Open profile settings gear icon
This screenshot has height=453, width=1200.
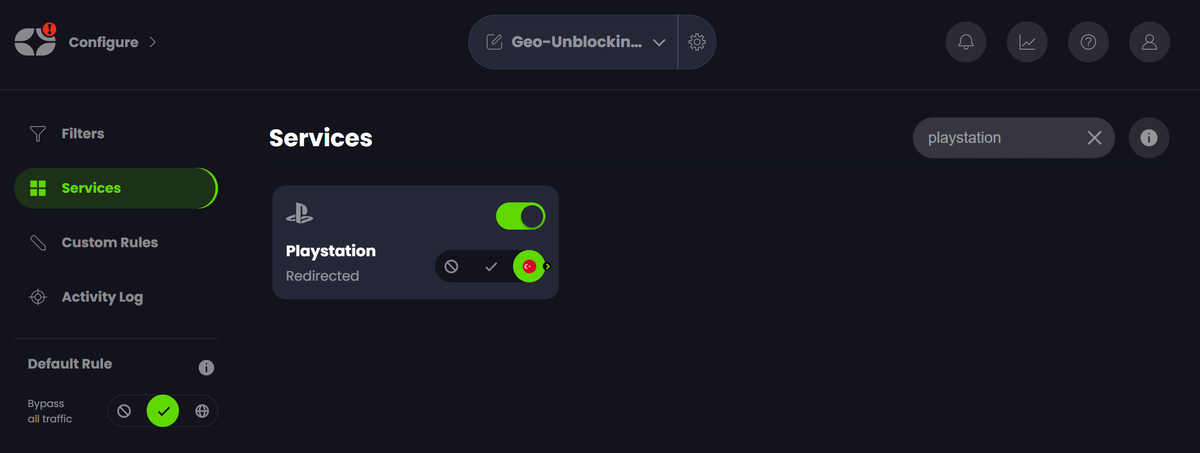pos(697,42)
